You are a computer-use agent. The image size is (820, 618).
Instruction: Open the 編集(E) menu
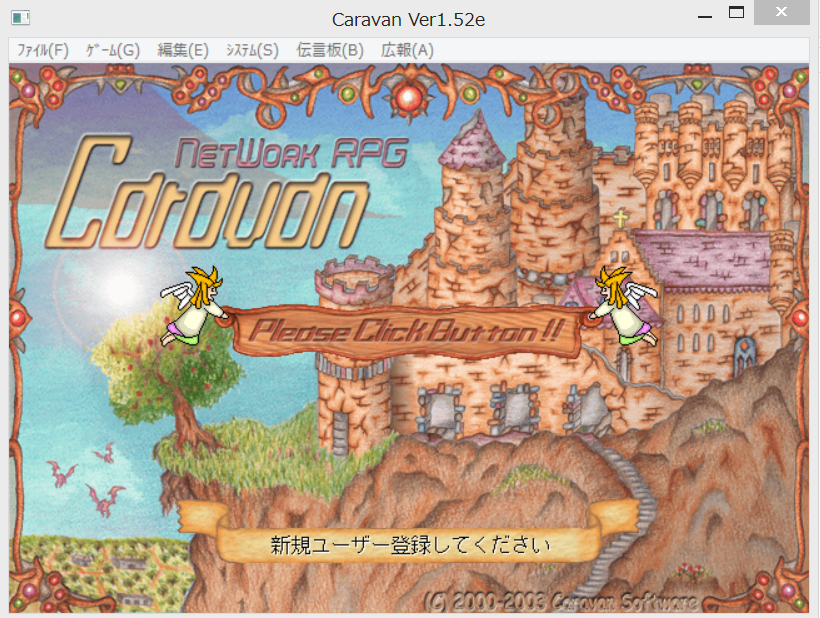pos(183,50)
